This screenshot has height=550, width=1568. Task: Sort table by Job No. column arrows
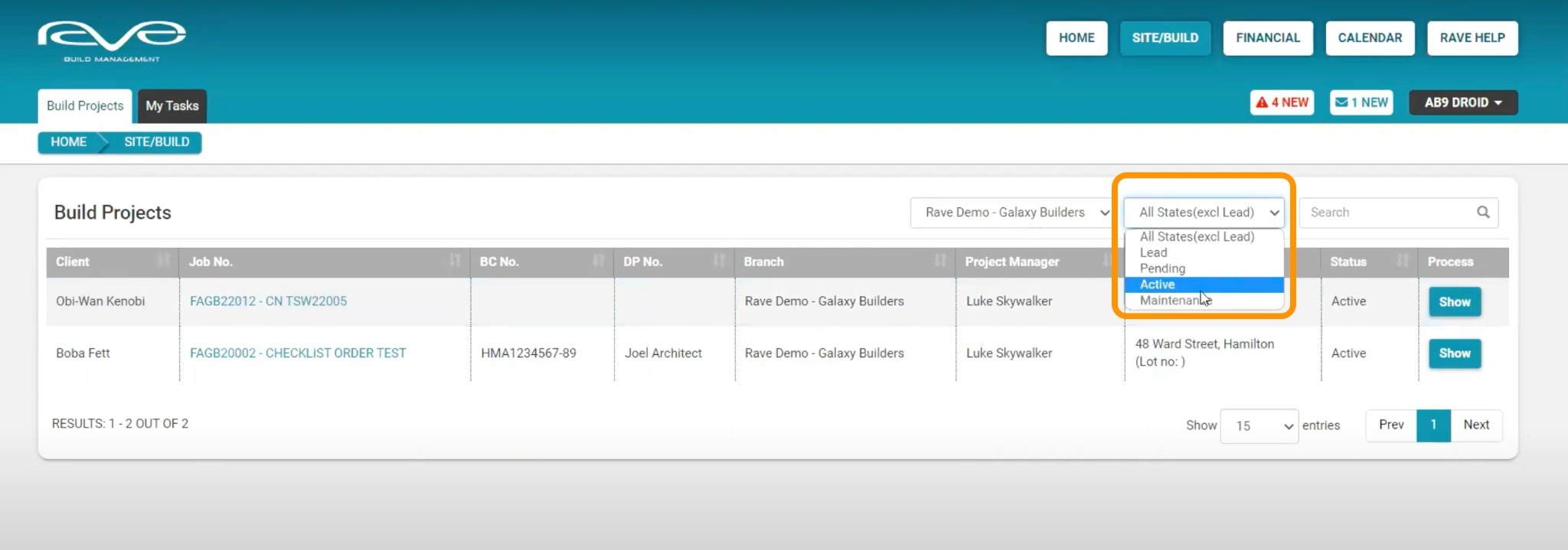(x=455, y=261)
